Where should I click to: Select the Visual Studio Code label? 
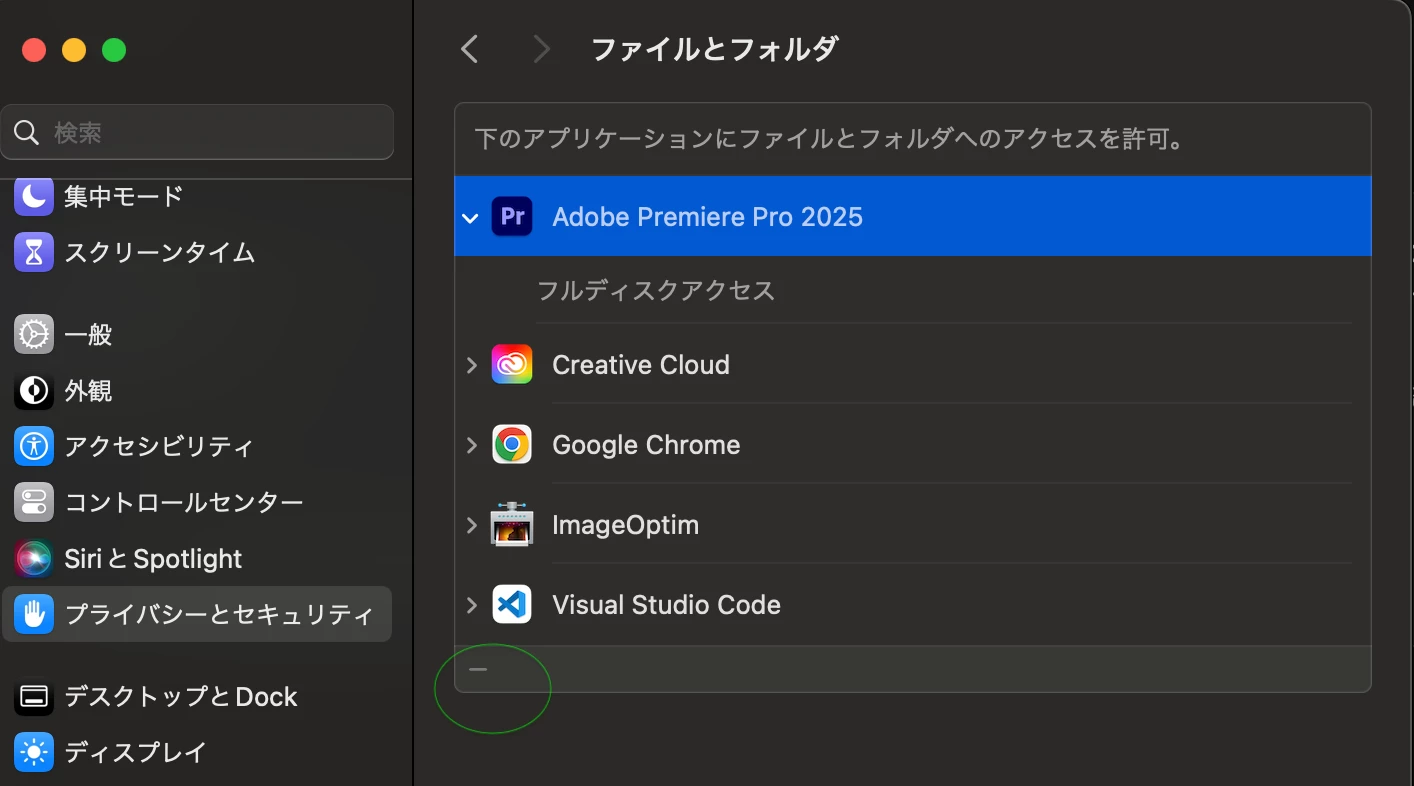(666, 605)
